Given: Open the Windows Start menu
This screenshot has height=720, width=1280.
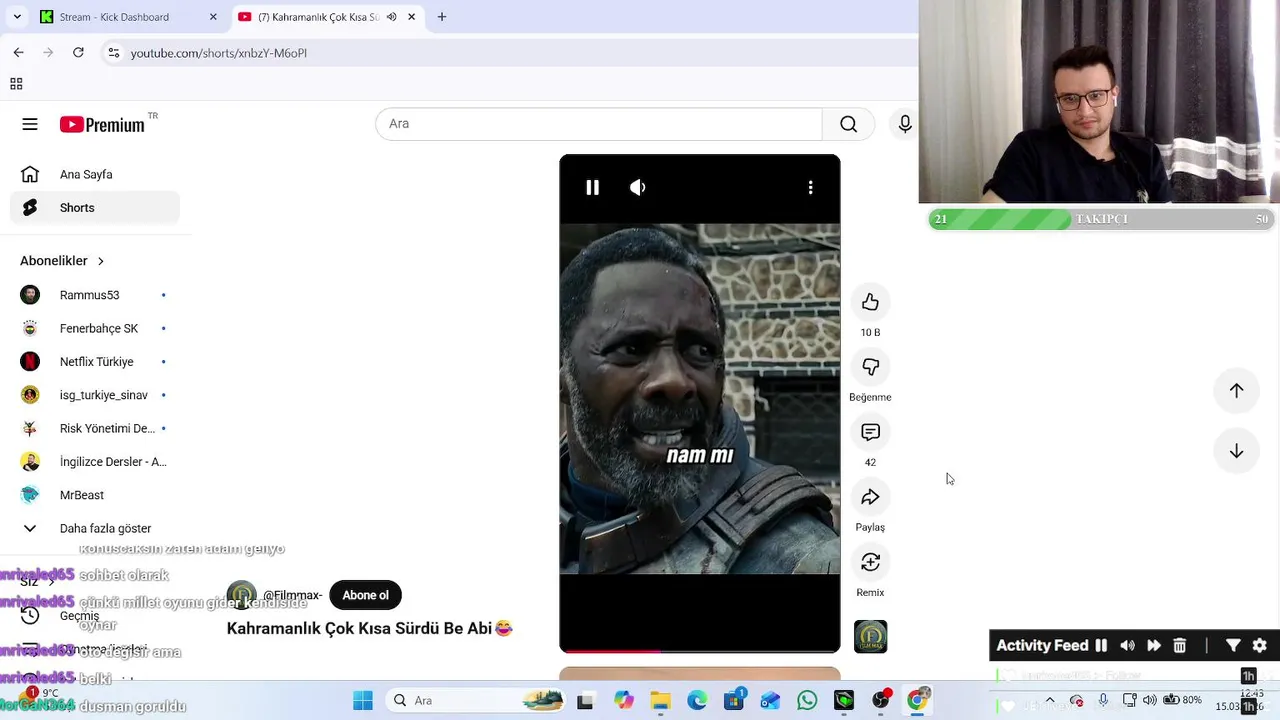Looking at the screenshot, I should click(x=362, y=700).
